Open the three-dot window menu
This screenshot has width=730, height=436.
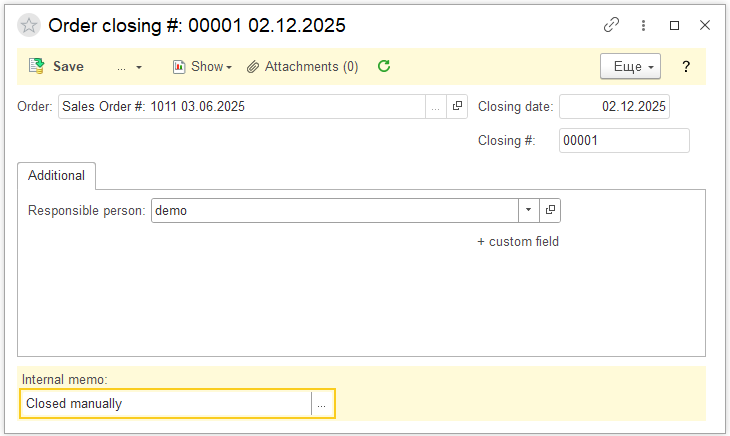pos(643,25)
